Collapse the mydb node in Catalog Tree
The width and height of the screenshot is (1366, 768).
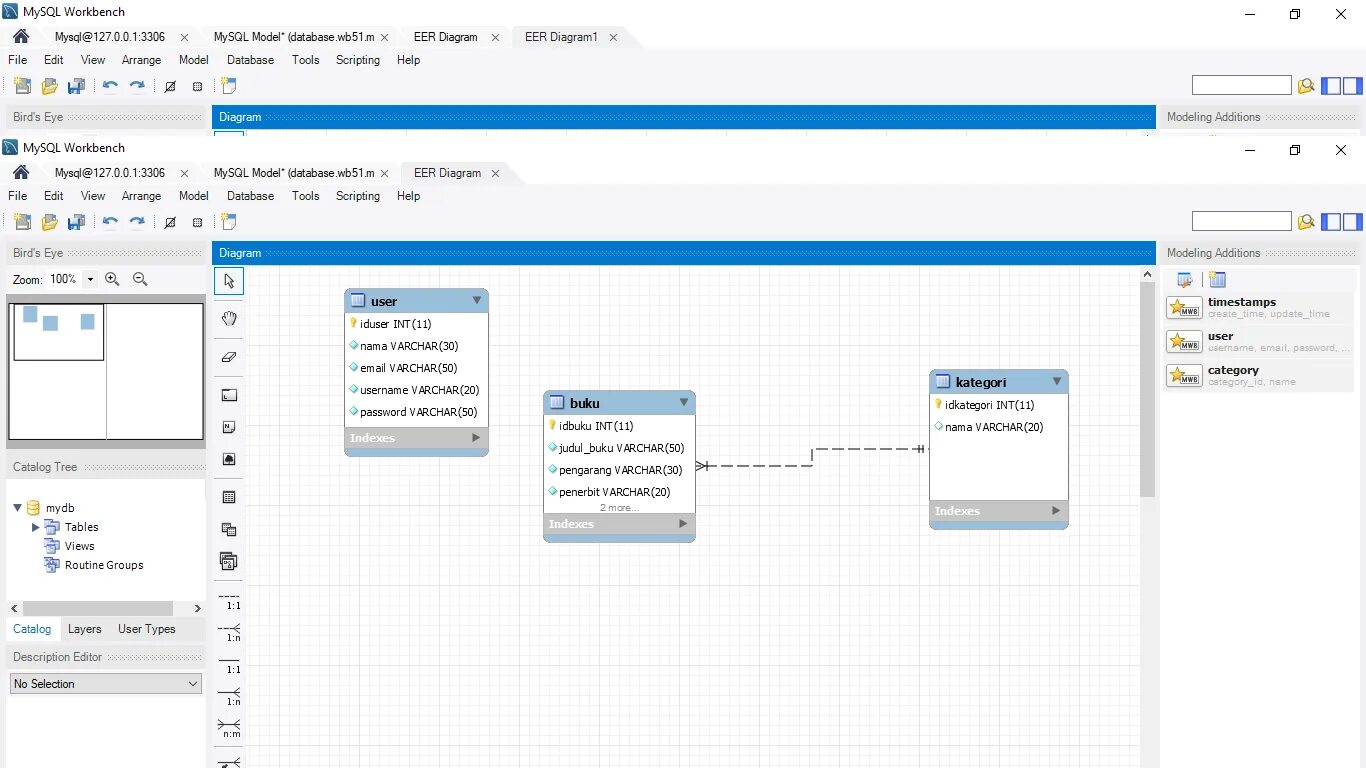17,508
